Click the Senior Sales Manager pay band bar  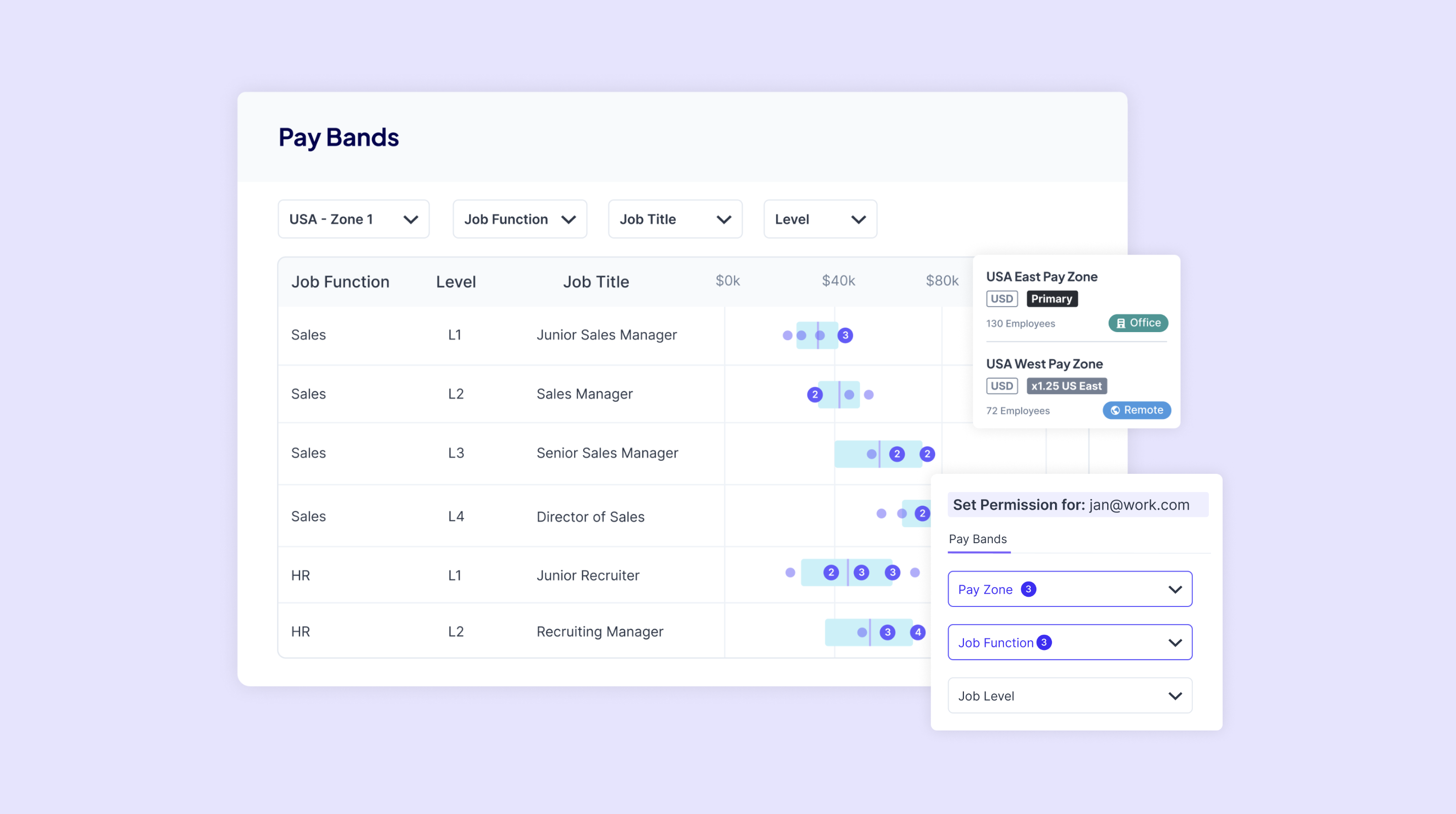pos(854,455)
